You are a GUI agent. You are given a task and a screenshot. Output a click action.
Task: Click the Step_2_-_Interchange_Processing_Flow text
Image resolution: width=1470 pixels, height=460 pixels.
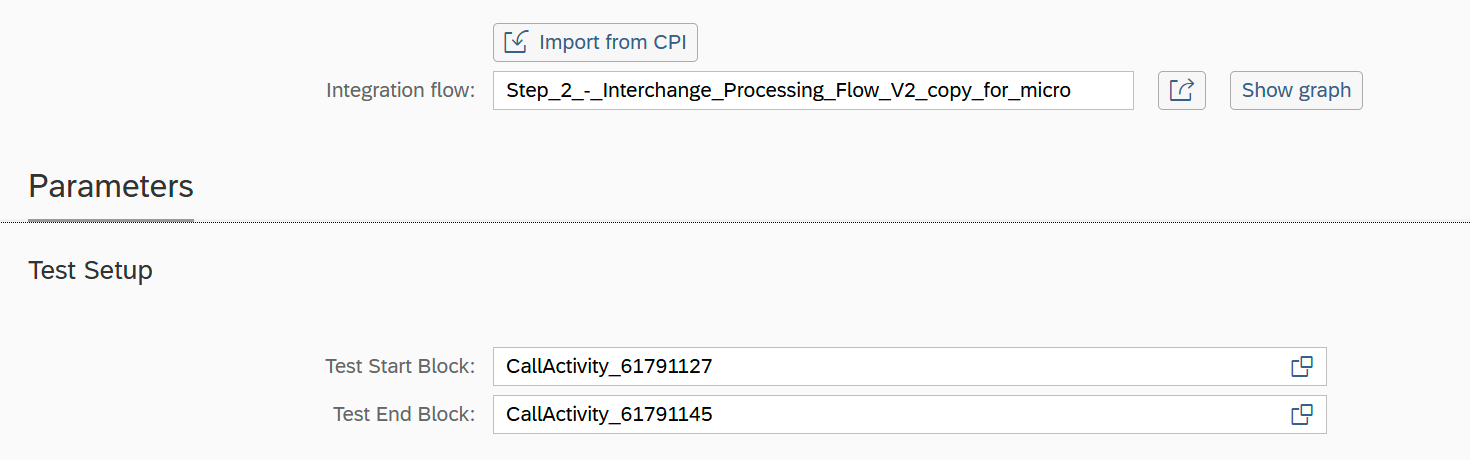[787, 90]
